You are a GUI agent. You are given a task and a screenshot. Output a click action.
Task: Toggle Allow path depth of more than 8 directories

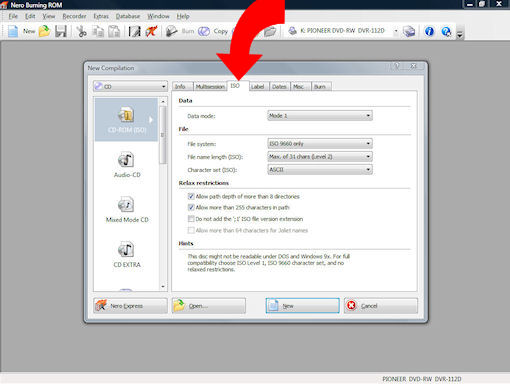(191, 196)
